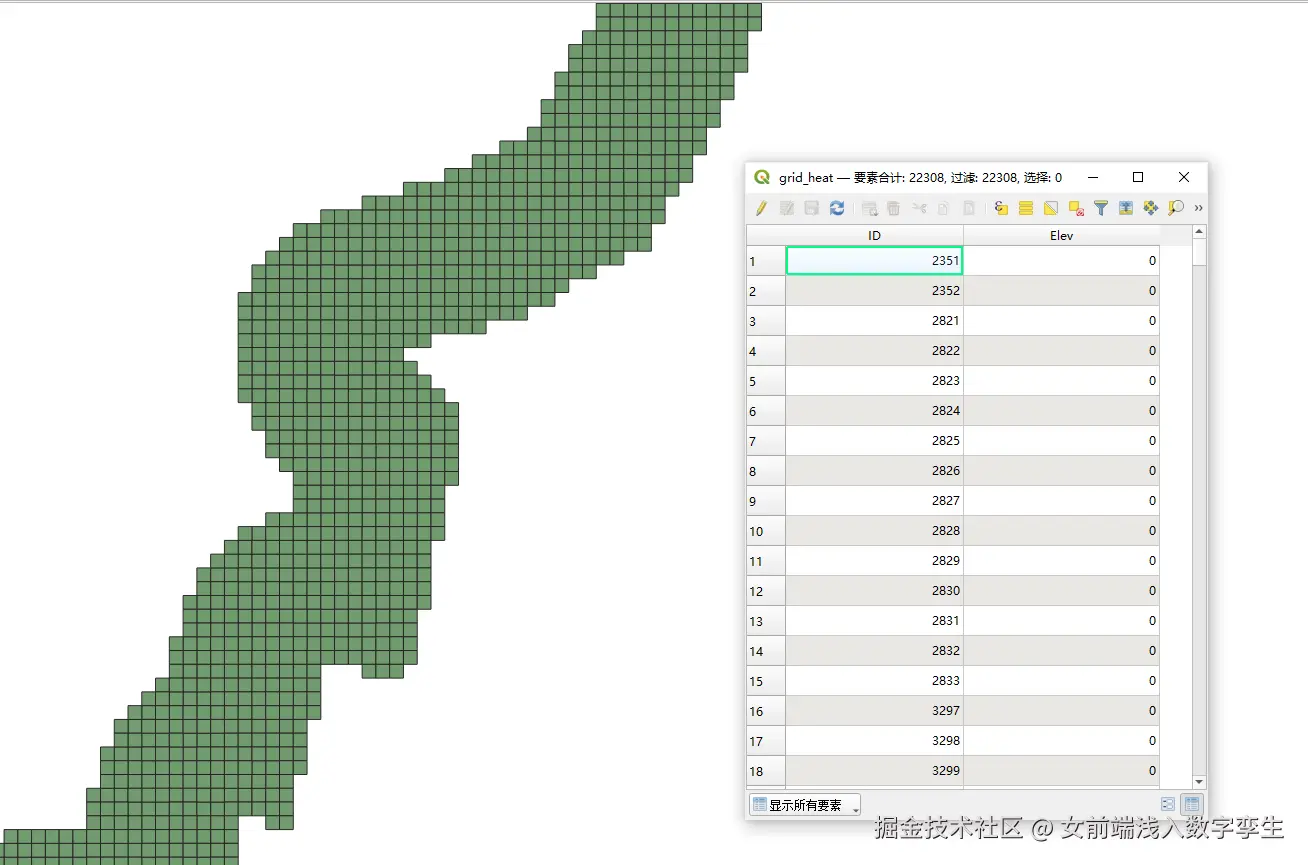
Task: Toggle multi-edit mode in the toolbar
Action: click(785, 208)
